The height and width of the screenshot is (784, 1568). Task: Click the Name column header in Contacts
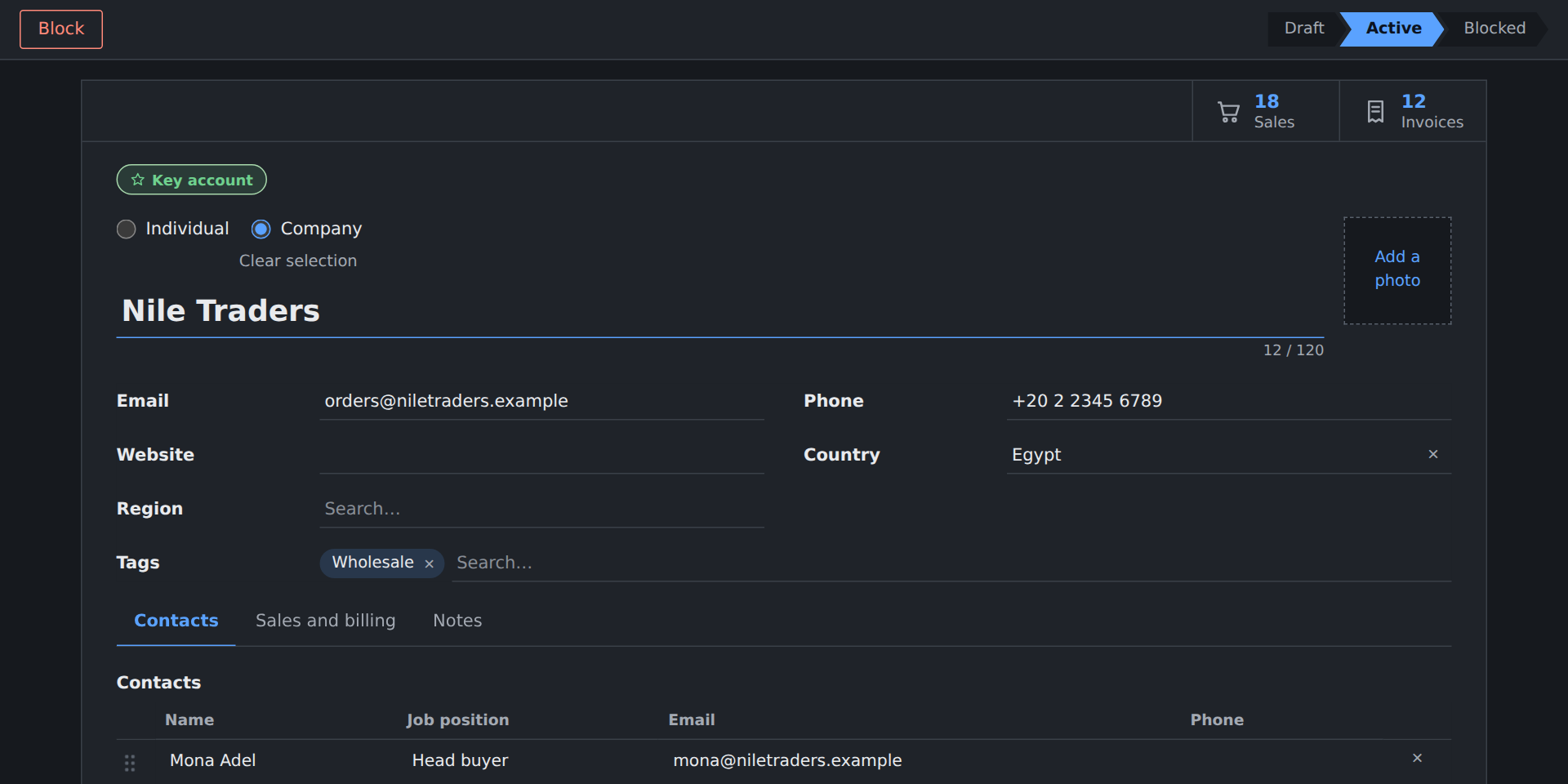point(189,719)
